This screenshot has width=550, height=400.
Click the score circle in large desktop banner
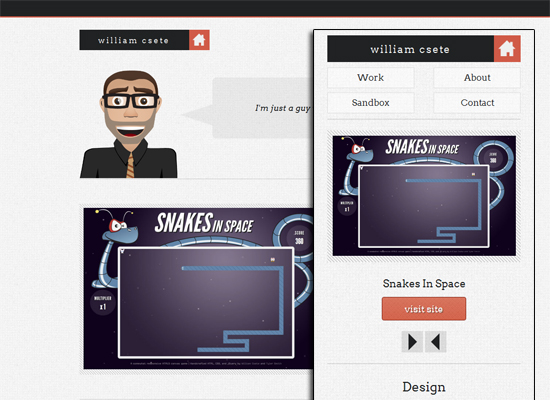point(299,238)
